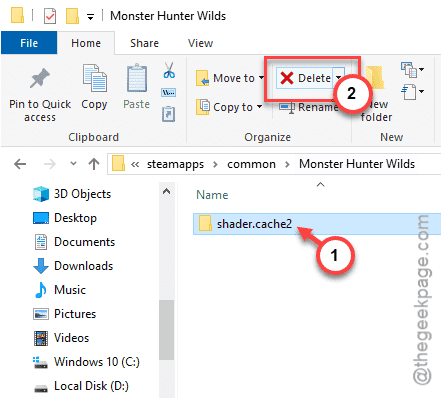Select Documents in navigation pane
The width and height of the screenshot is (441, 398).
point(74,242)
